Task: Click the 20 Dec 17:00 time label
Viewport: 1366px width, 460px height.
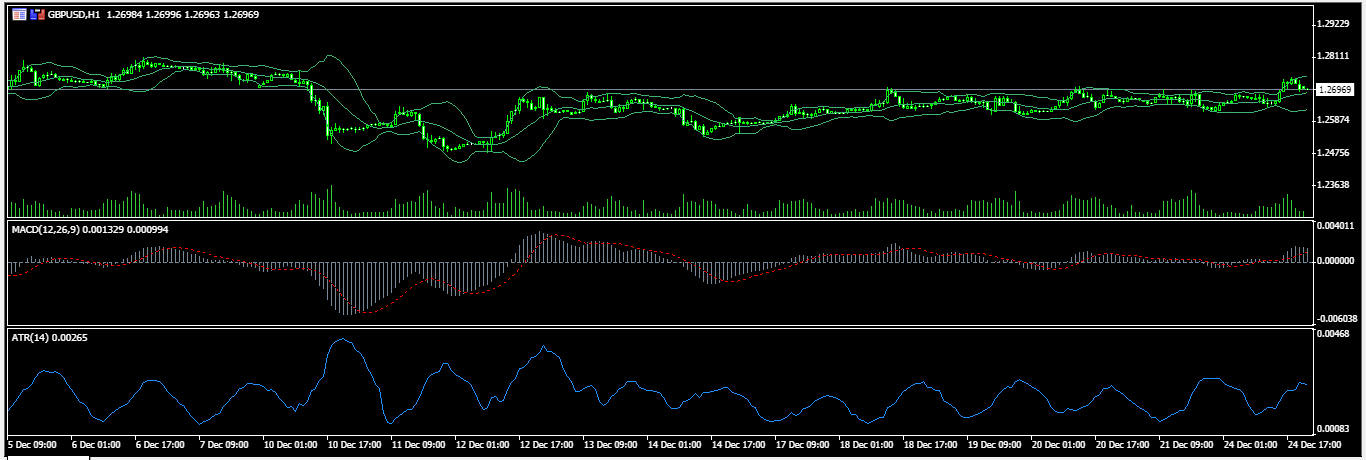Action: tap(1121, 443)
